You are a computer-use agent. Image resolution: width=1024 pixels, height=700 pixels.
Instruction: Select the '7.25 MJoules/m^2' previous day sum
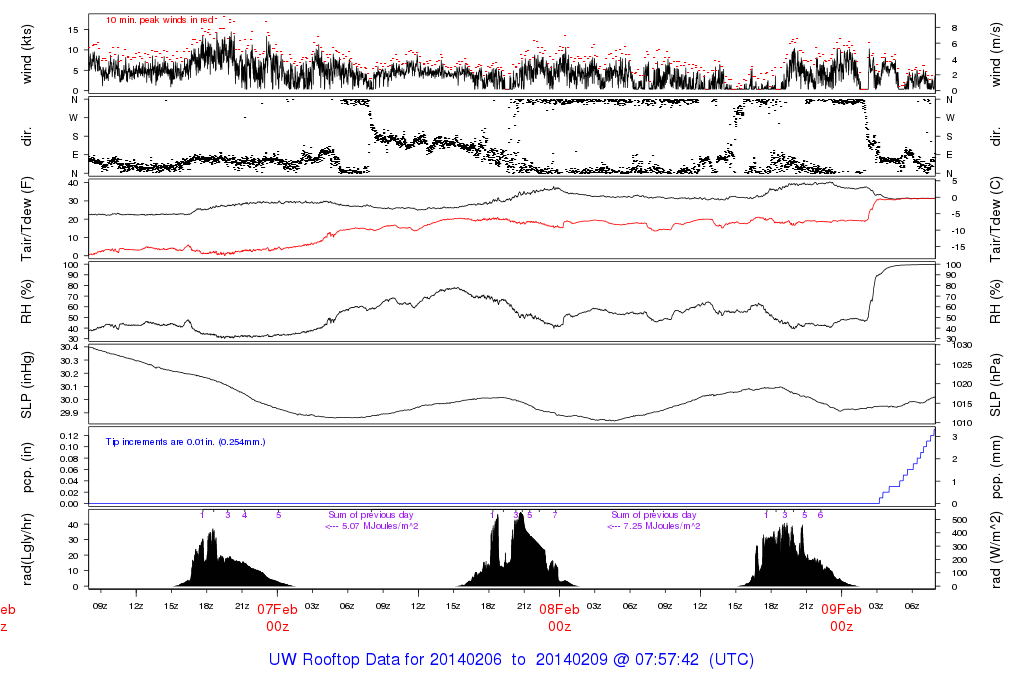click(x=662, y=526)
